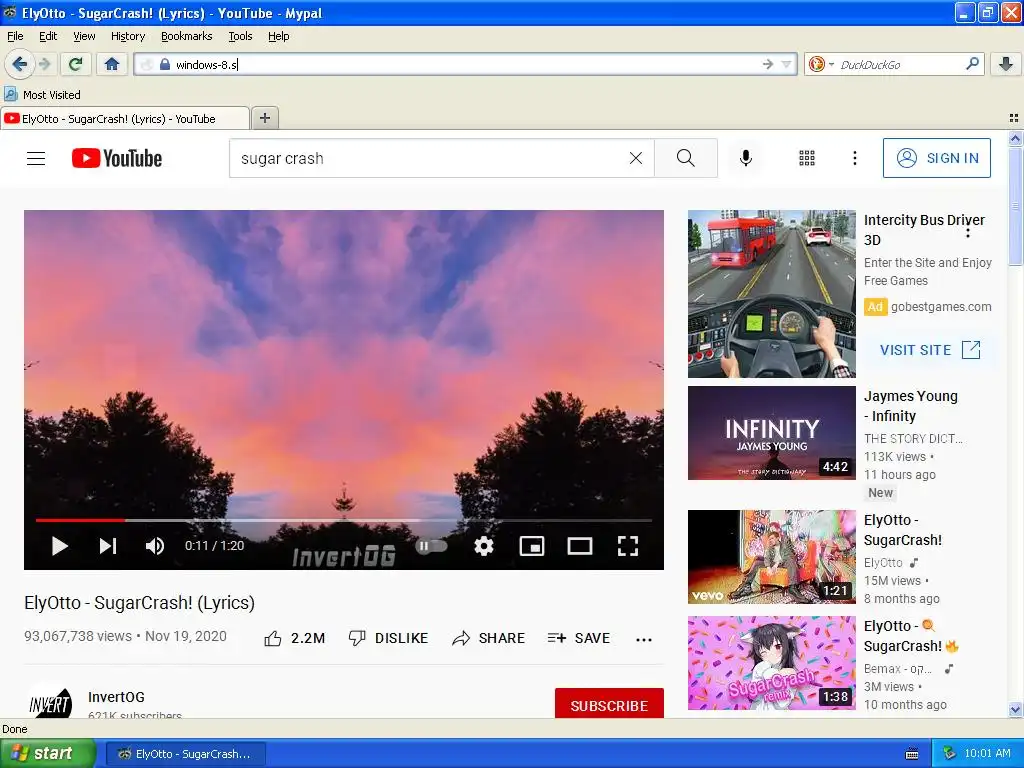Clear the sugar crash search text

click(x=635, y=158)
